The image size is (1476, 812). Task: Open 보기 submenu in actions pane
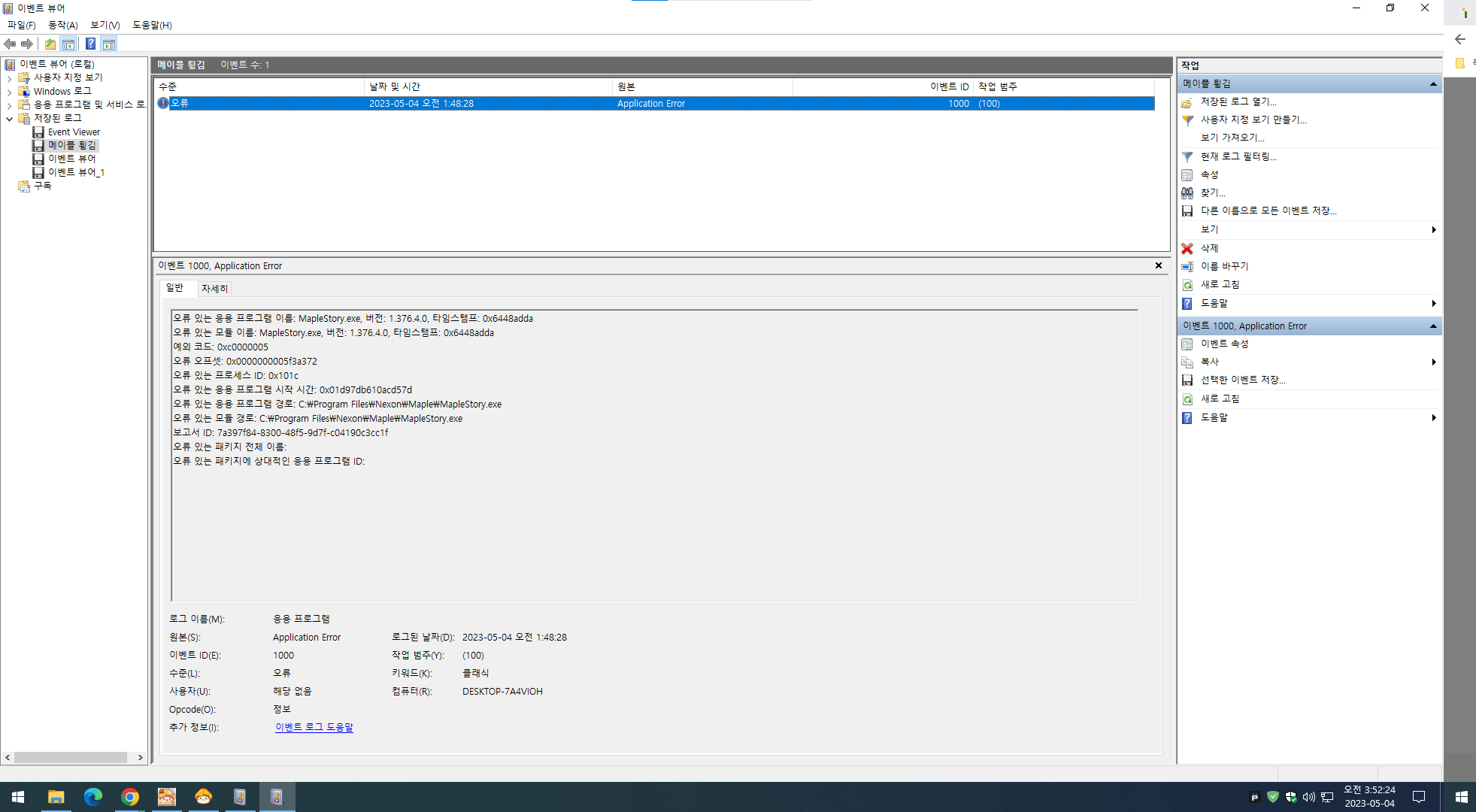click(1310, 229)
